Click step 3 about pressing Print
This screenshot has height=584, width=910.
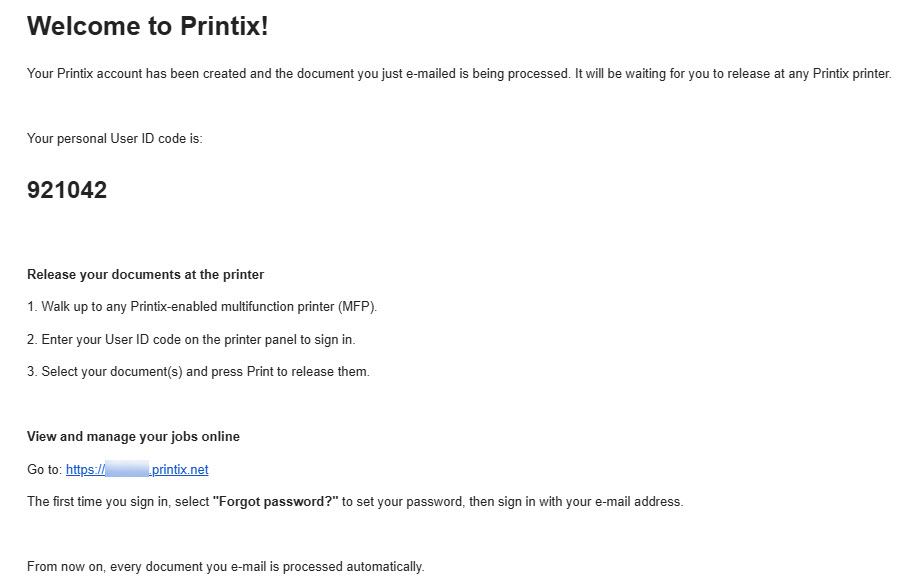point(198,372)
